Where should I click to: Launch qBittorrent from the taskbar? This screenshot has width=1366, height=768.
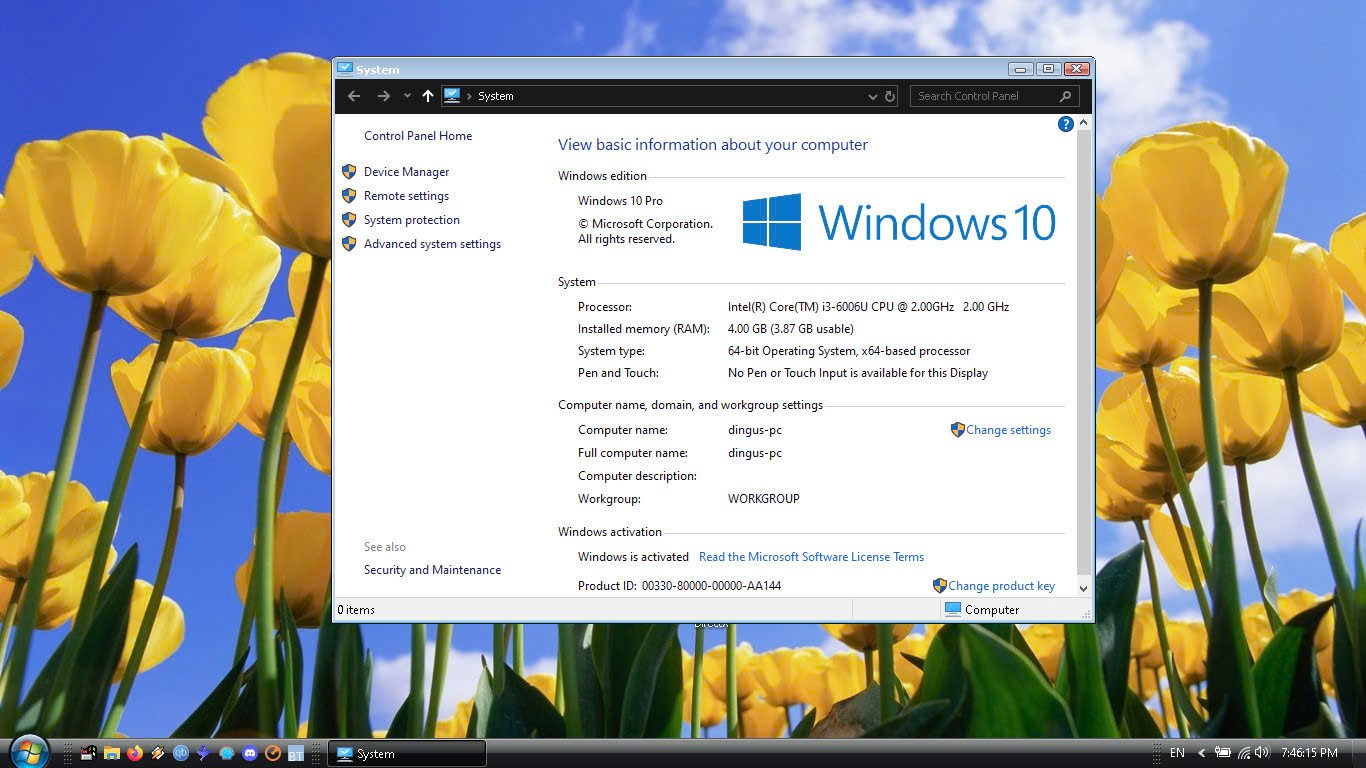pyautogui.click(x=181, y=753)
